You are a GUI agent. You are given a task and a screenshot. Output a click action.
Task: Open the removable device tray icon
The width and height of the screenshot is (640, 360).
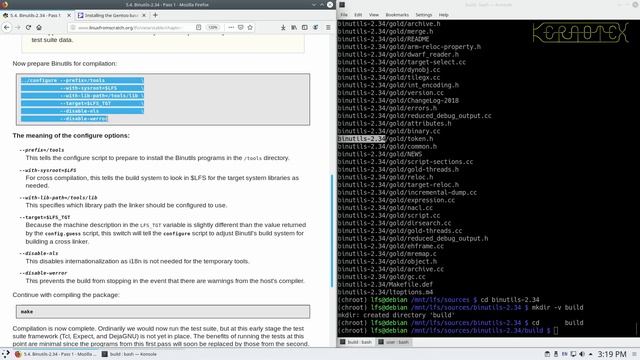pos(556,354)
